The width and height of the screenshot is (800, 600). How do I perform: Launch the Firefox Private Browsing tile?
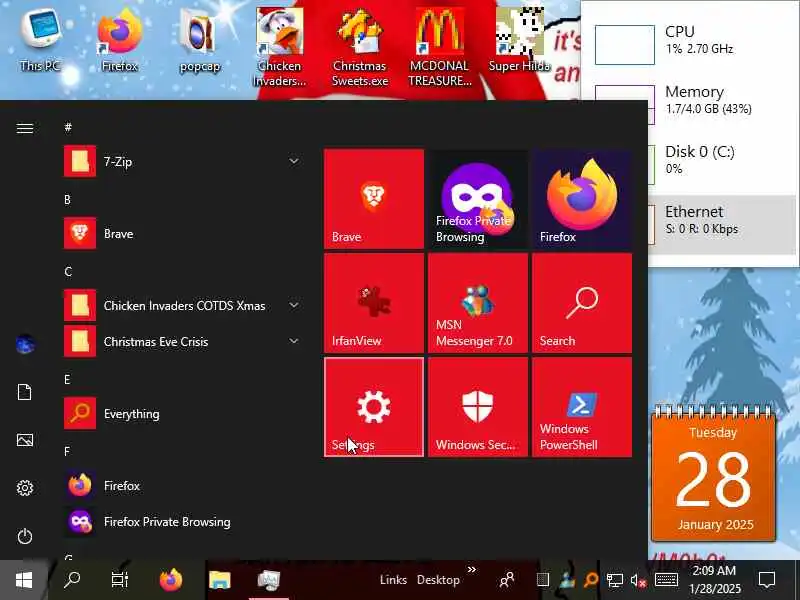click(478, 199)
